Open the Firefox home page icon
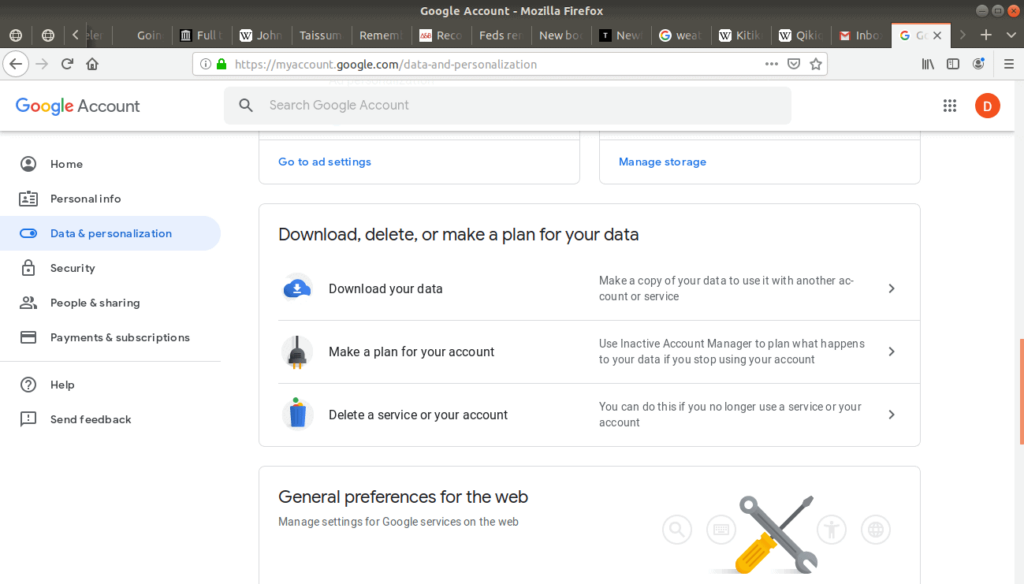This screenshot has height=584, width=1024. point(92,64)
